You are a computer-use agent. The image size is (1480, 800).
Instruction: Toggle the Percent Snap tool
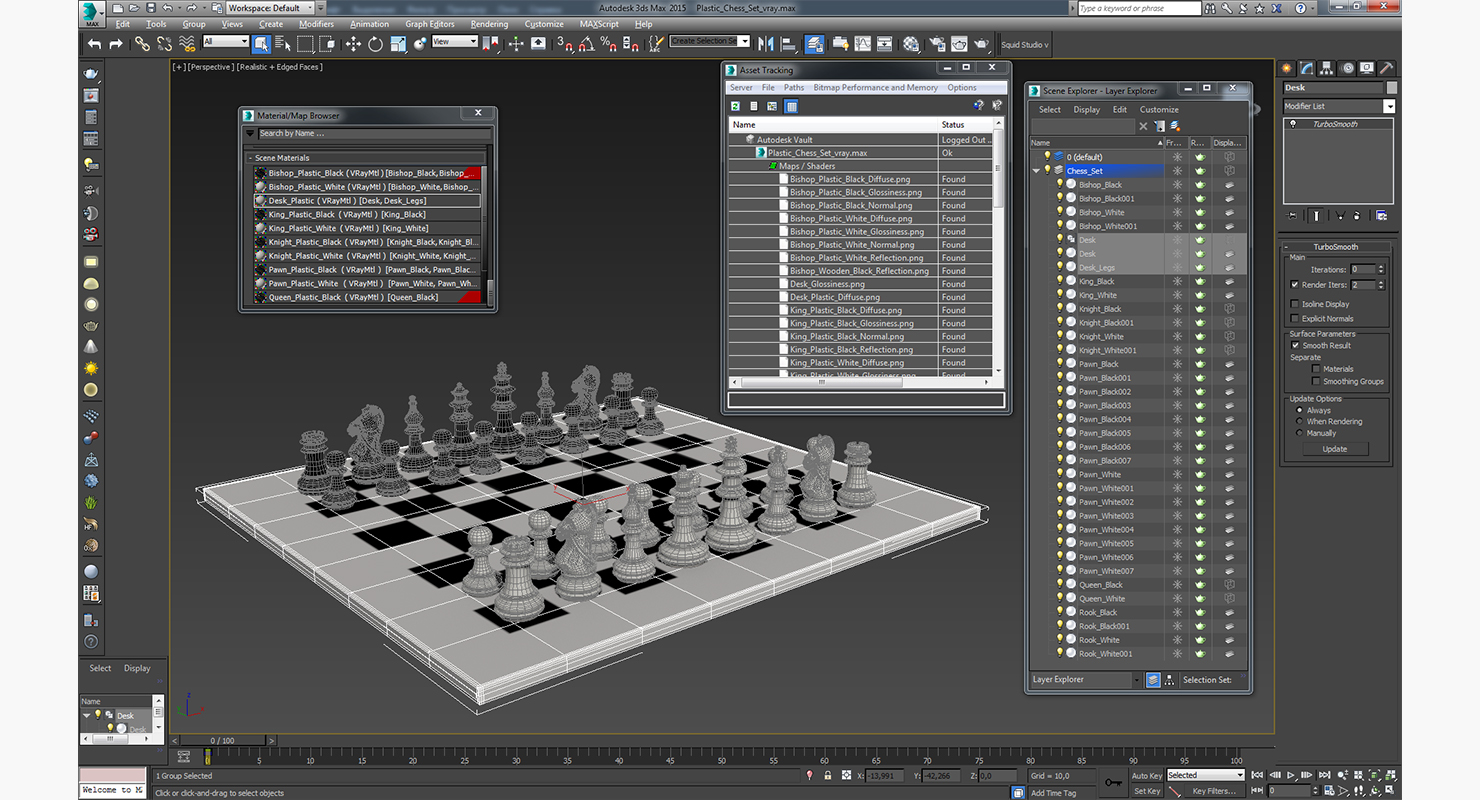608,44
